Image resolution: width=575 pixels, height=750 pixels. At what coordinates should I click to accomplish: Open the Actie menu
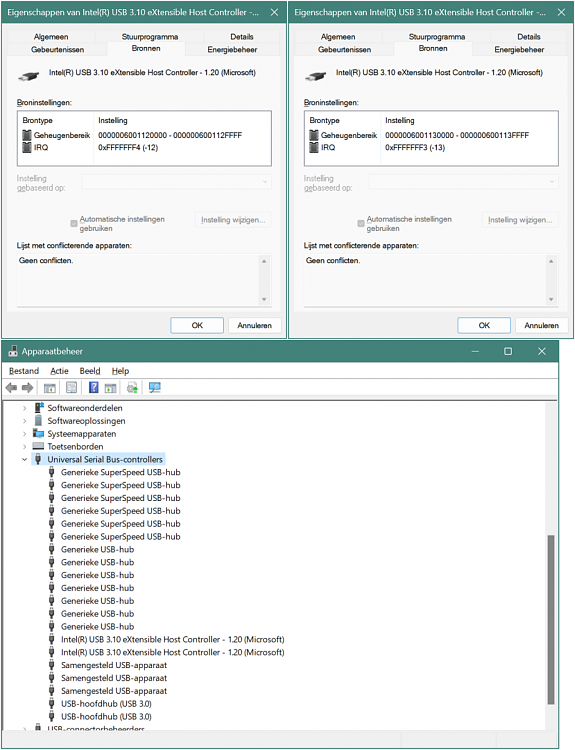(x=59, y=371)
